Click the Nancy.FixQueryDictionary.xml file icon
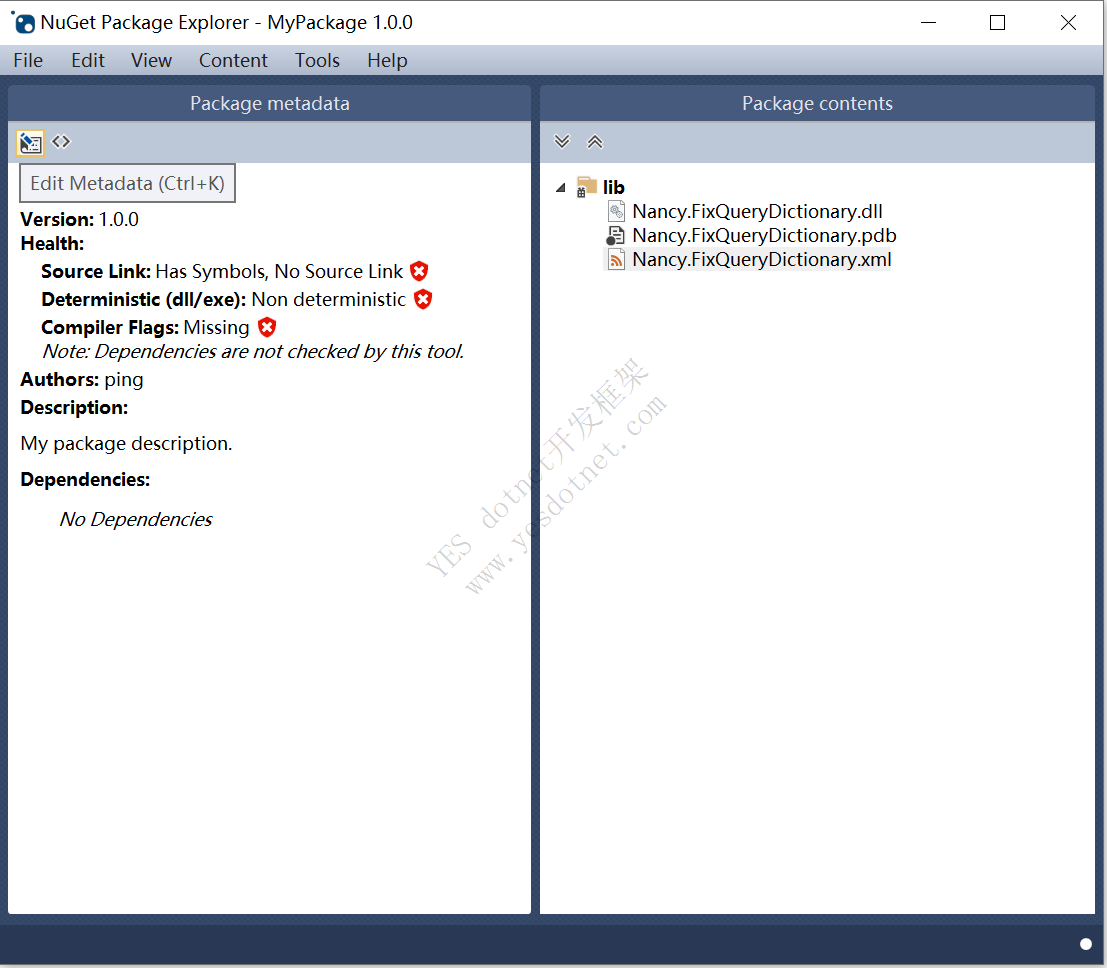 (616, 259)
